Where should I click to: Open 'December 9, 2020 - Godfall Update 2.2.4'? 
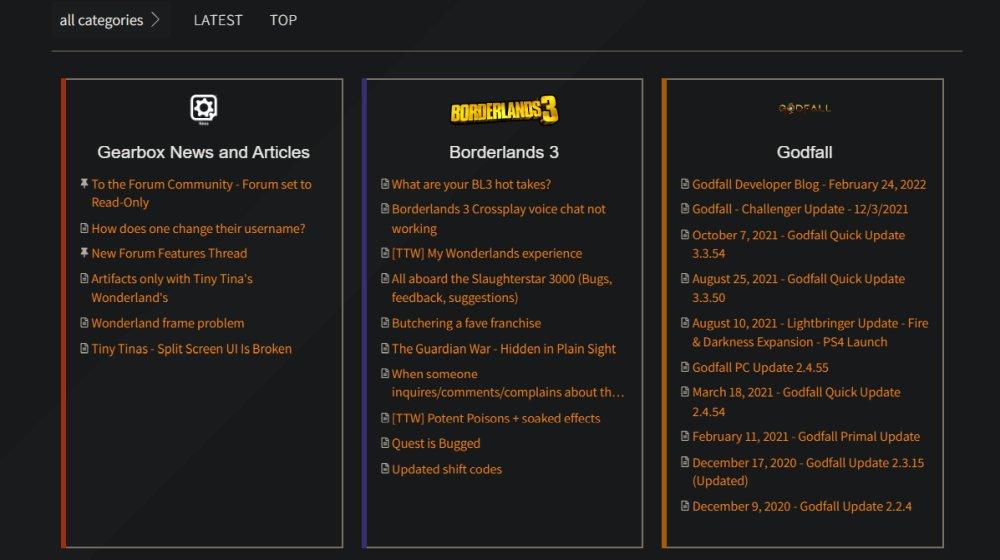802,506
